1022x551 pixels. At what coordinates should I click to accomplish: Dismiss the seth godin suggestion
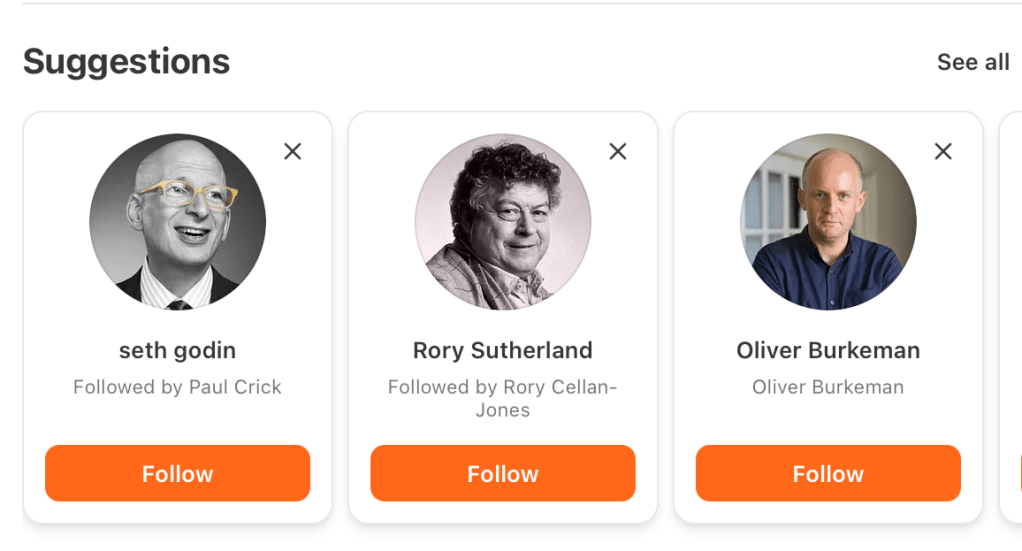[292, 151]
